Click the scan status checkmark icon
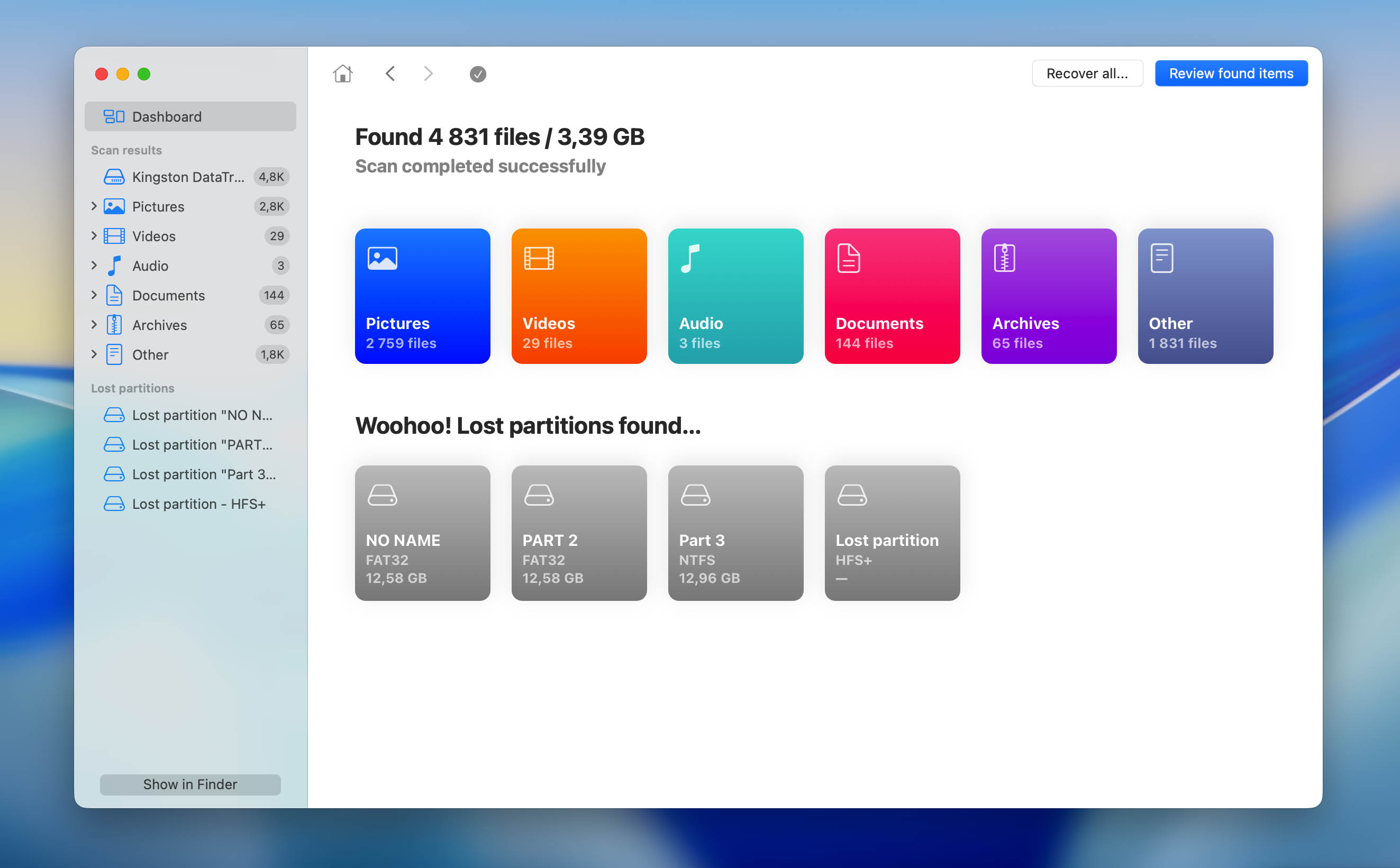 [x=477, y=74]
